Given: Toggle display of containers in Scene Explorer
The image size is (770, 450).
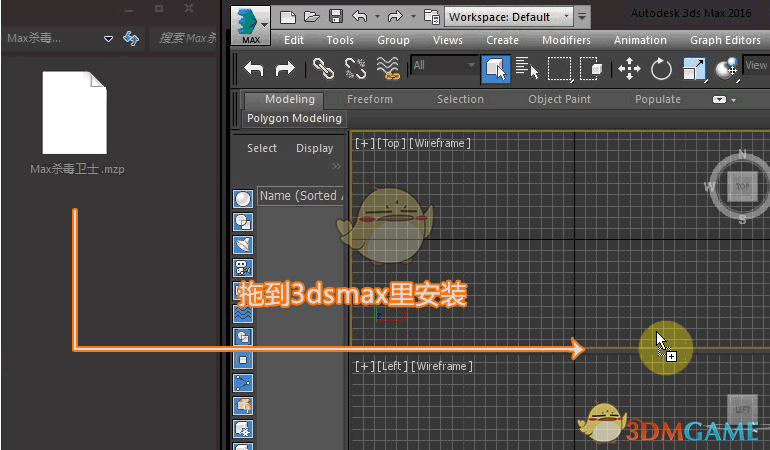Looking at the screenshot, I should tap(243, 406).
